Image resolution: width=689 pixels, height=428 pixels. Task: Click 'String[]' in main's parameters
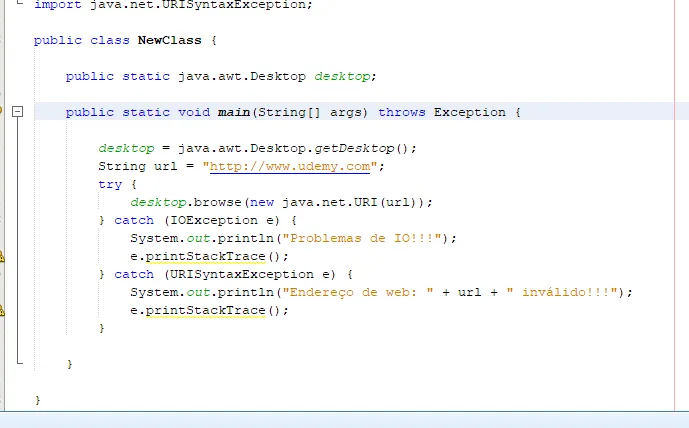coord(289,112)
